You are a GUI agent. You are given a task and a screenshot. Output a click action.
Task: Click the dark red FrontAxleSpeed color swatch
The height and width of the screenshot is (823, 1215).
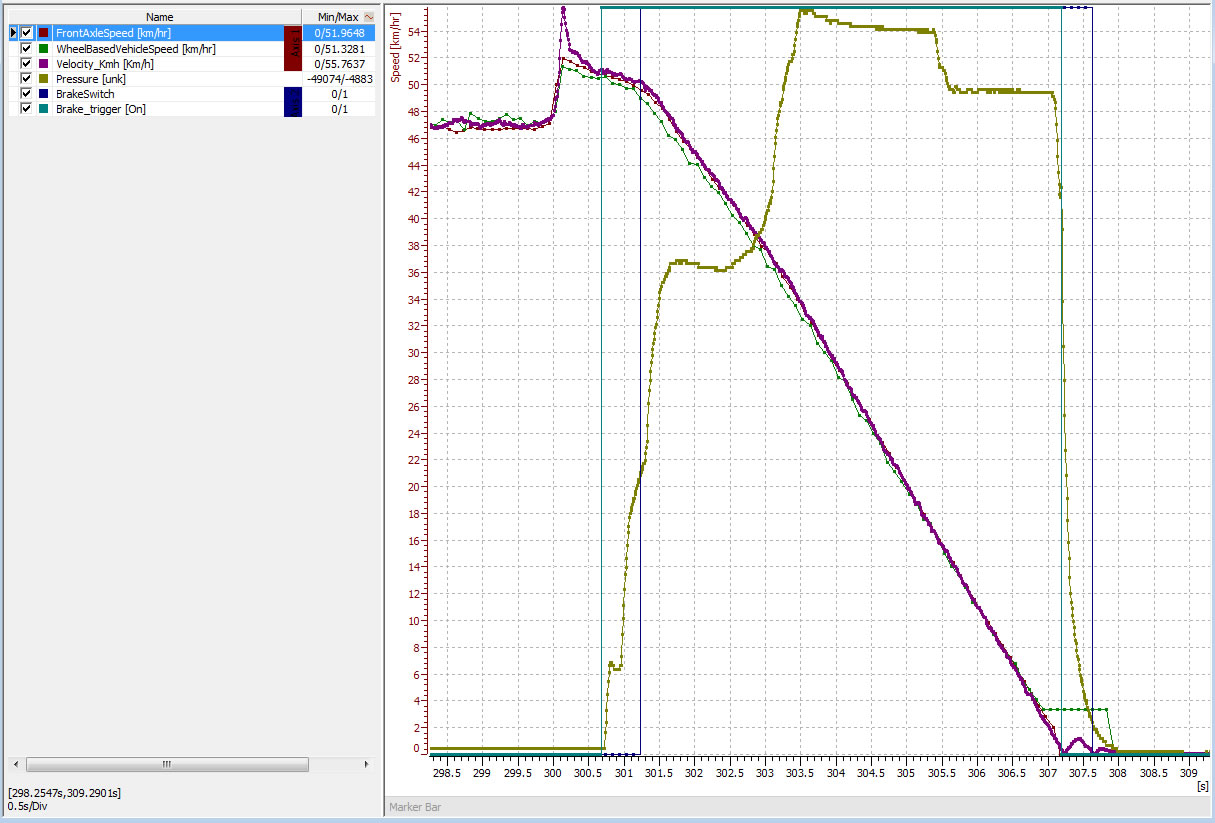pos(42,32)
